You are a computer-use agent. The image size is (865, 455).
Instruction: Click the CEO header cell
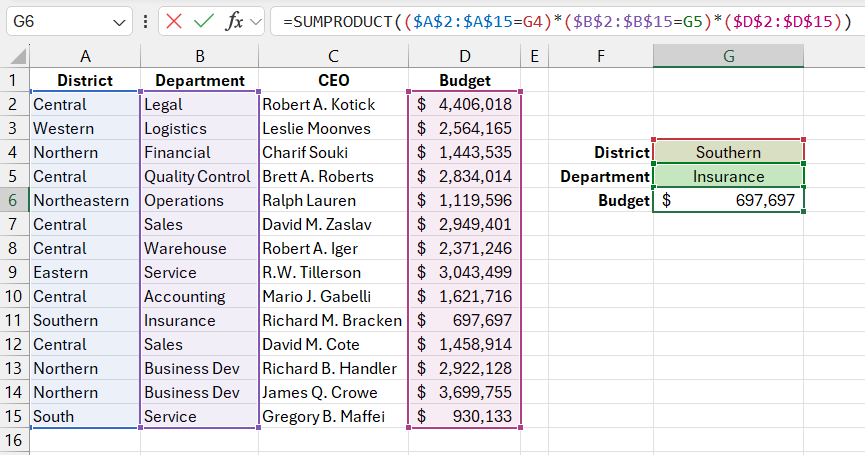click(333, 81)
